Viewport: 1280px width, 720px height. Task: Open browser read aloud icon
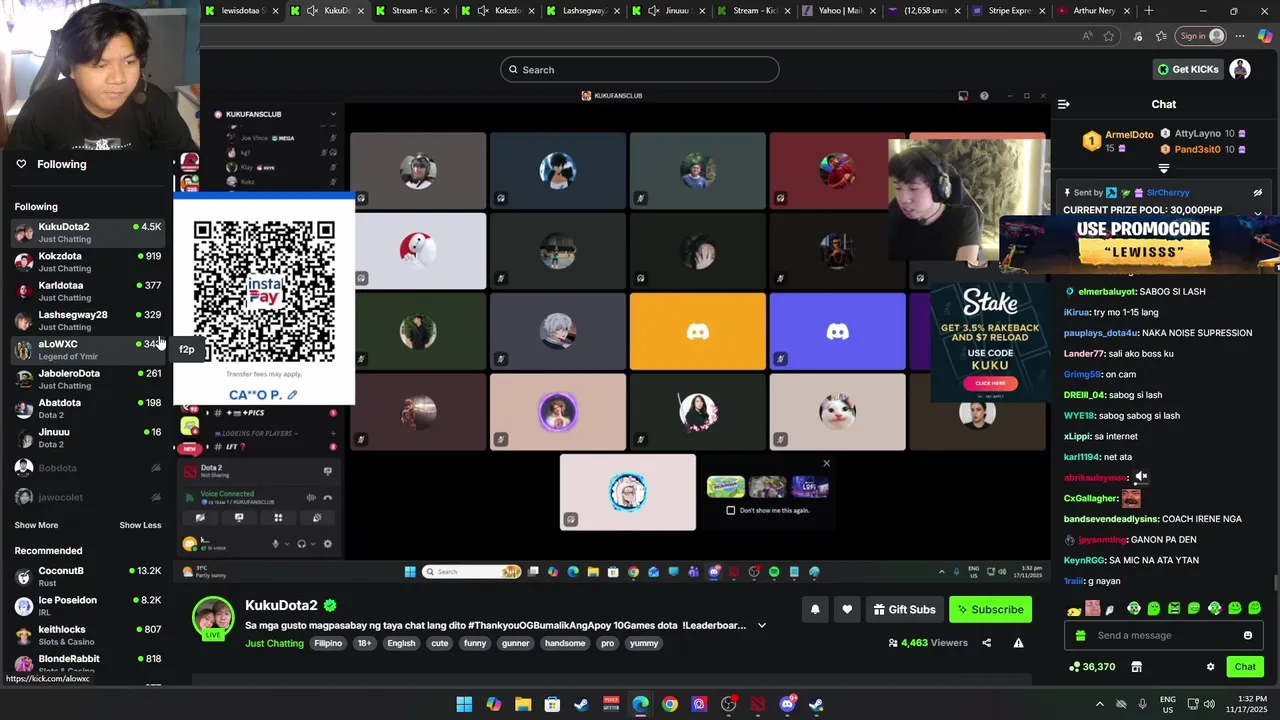pos(1087,36)
